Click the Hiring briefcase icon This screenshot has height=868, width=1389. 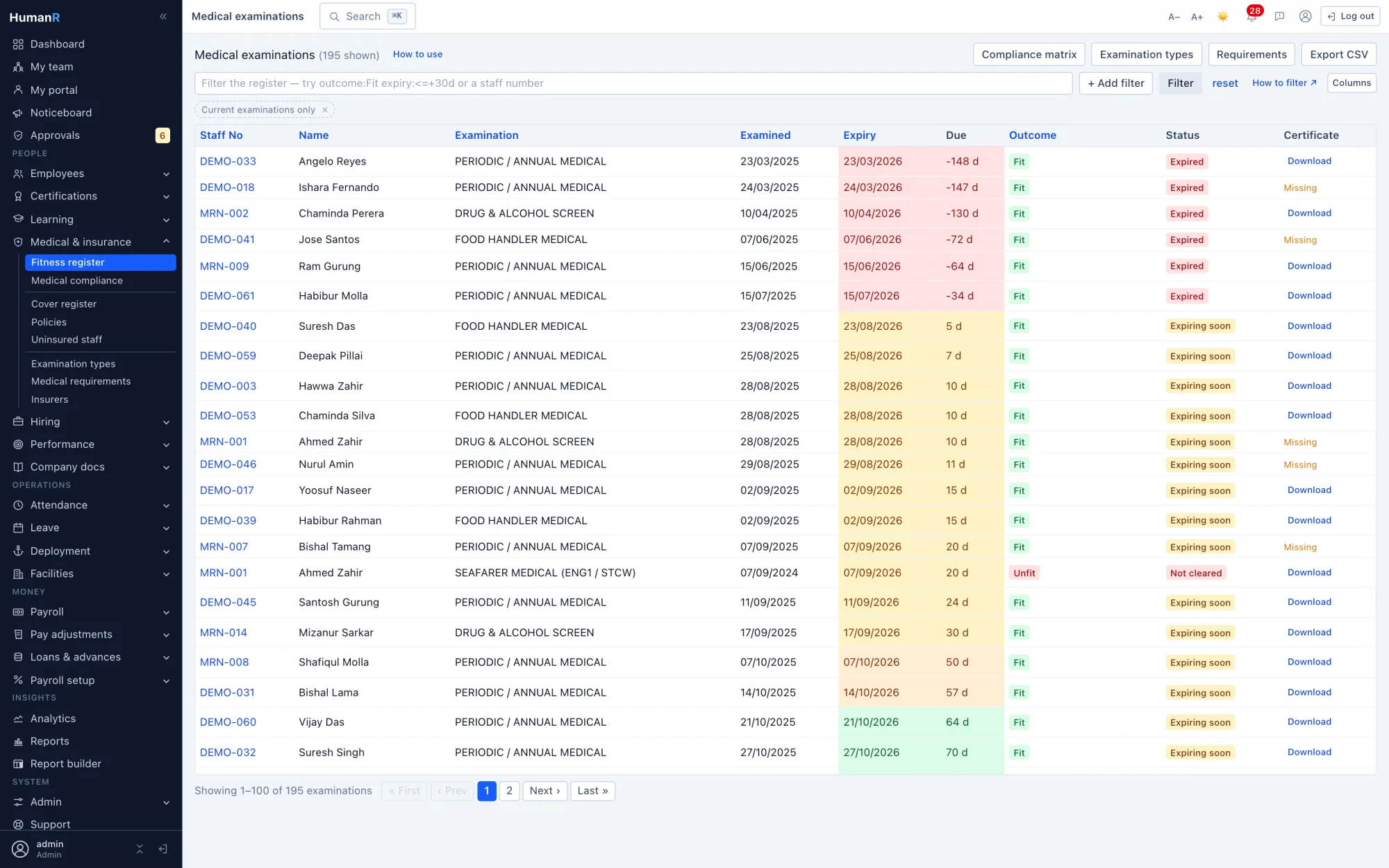point(18,422)
